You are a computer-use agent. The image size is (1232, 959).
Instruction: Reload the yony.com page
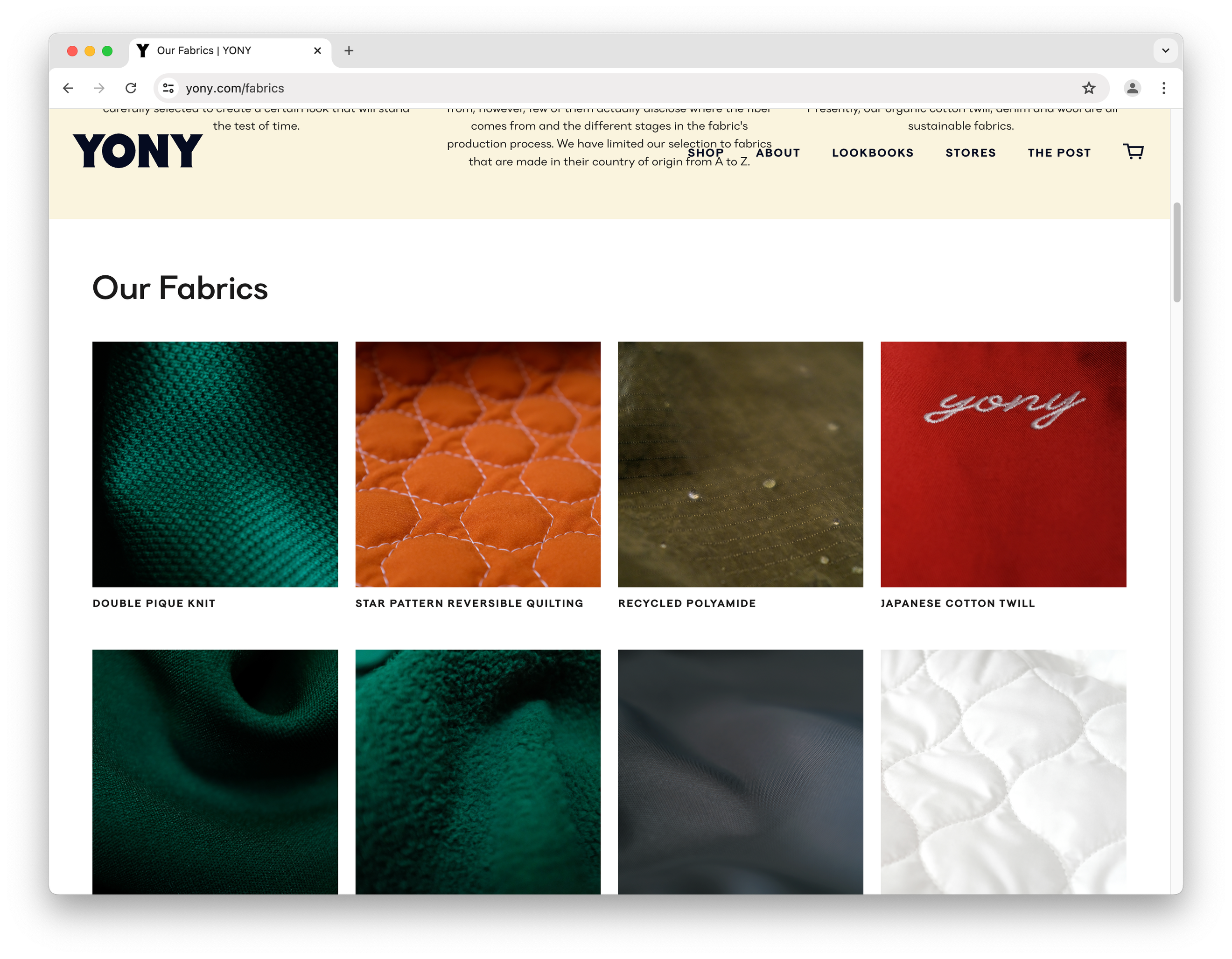(x=131, y=88)
